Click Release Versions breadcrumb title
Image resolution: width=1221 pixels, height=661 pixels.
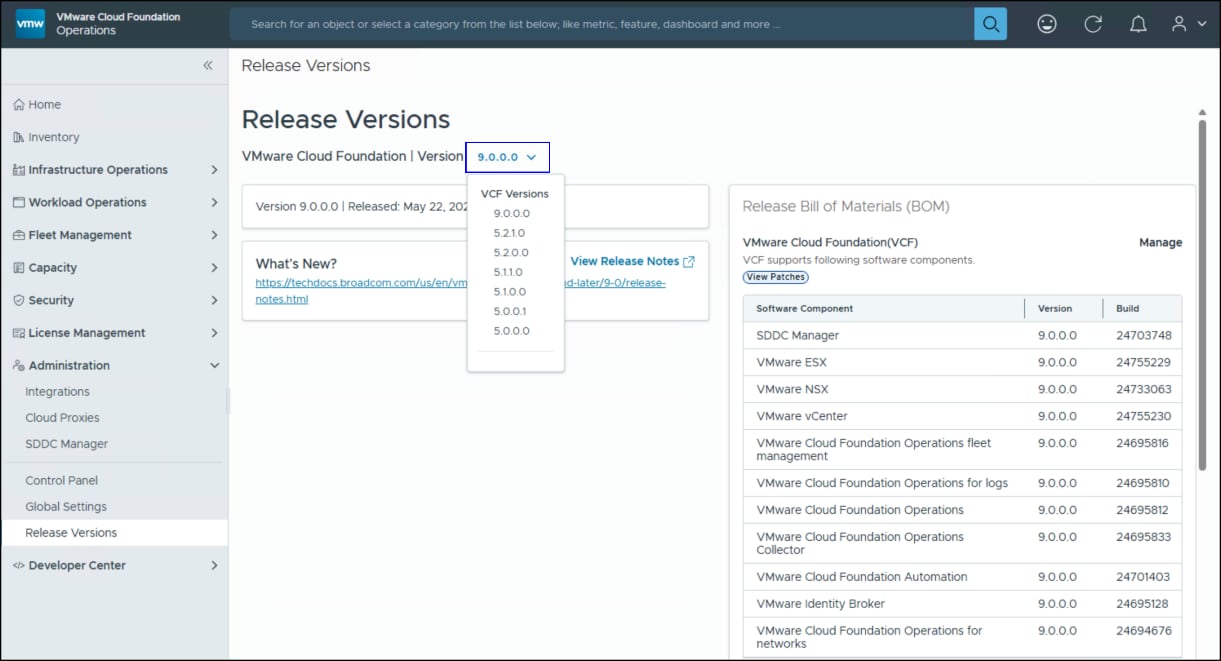coord(306,66)
